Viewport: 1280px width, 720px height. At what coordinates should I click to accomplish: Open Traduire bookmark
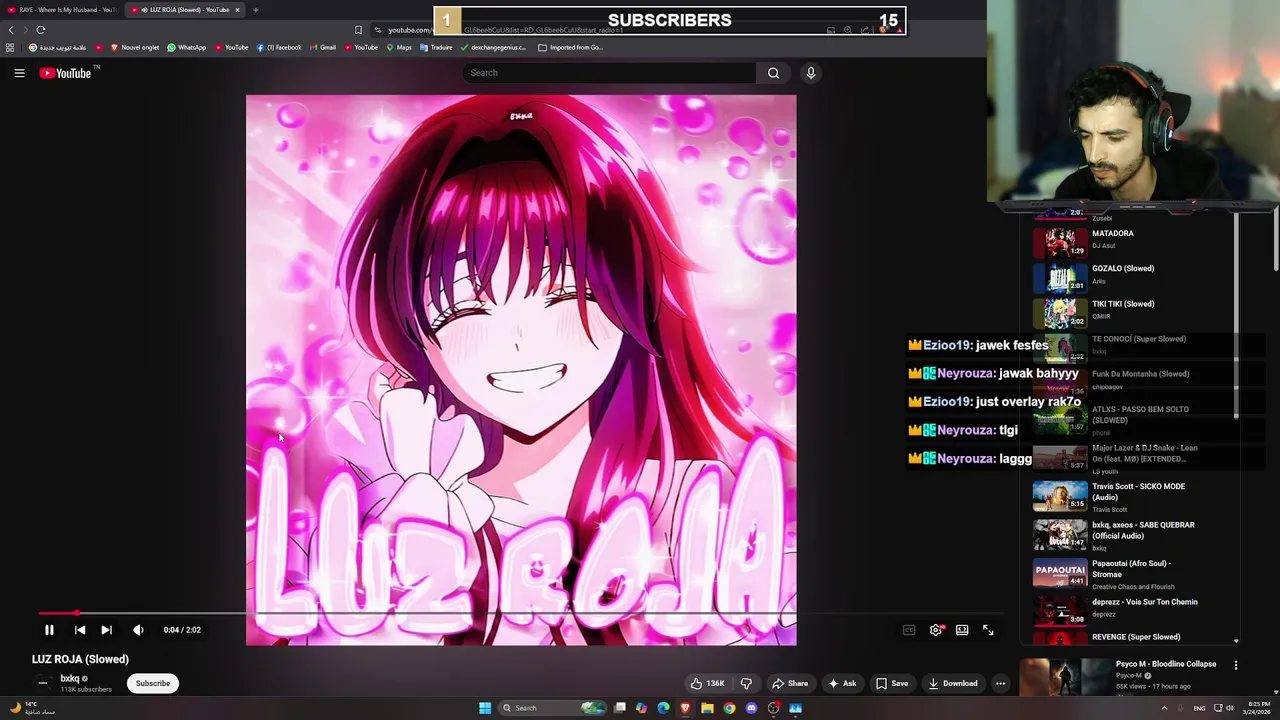(x=436, y=47)
